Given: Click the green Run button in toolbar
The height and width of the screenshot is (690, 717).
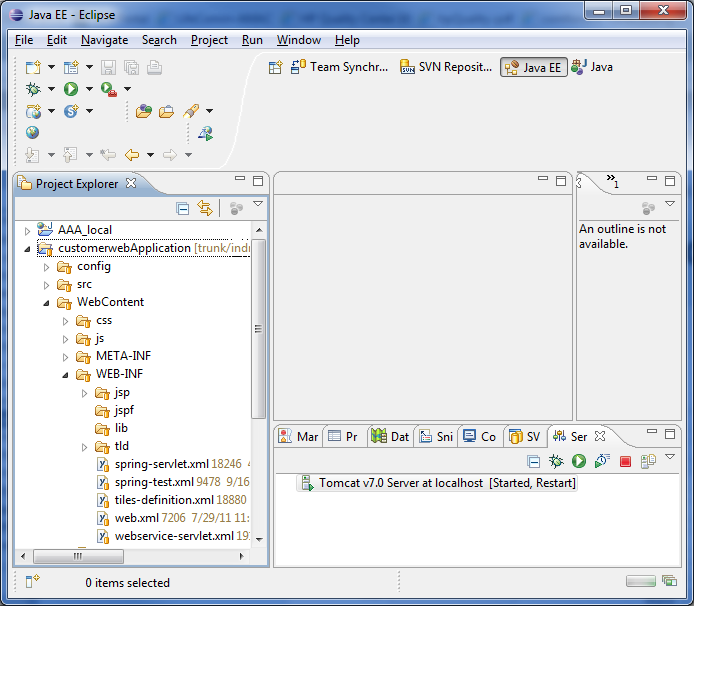Looking at the screenshot, I should click(71, 89).
